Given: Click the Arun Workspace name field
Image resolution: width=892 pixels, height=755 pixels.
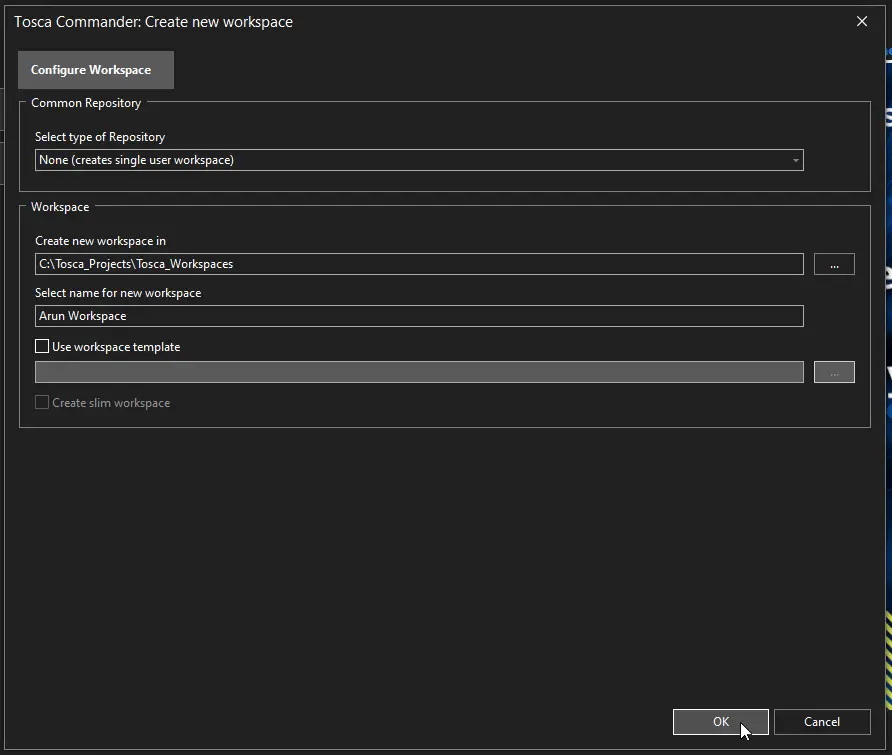Looking at the screenshot, I should tap(419, 316).
